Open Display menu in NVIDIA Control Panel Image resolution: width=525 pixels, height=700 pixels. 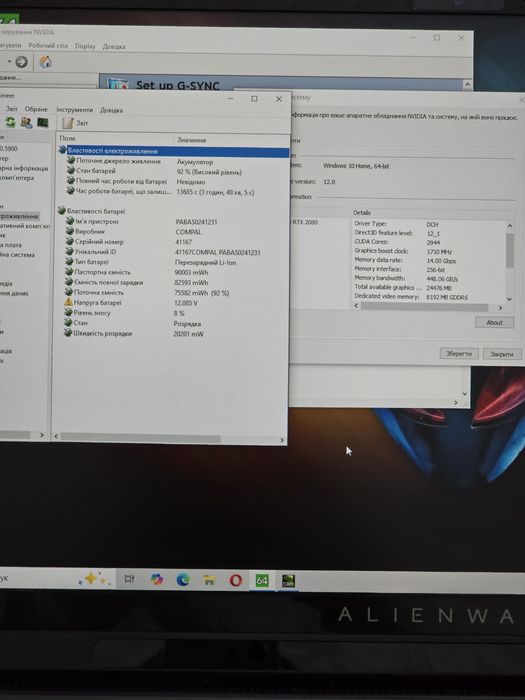(85, 46)
